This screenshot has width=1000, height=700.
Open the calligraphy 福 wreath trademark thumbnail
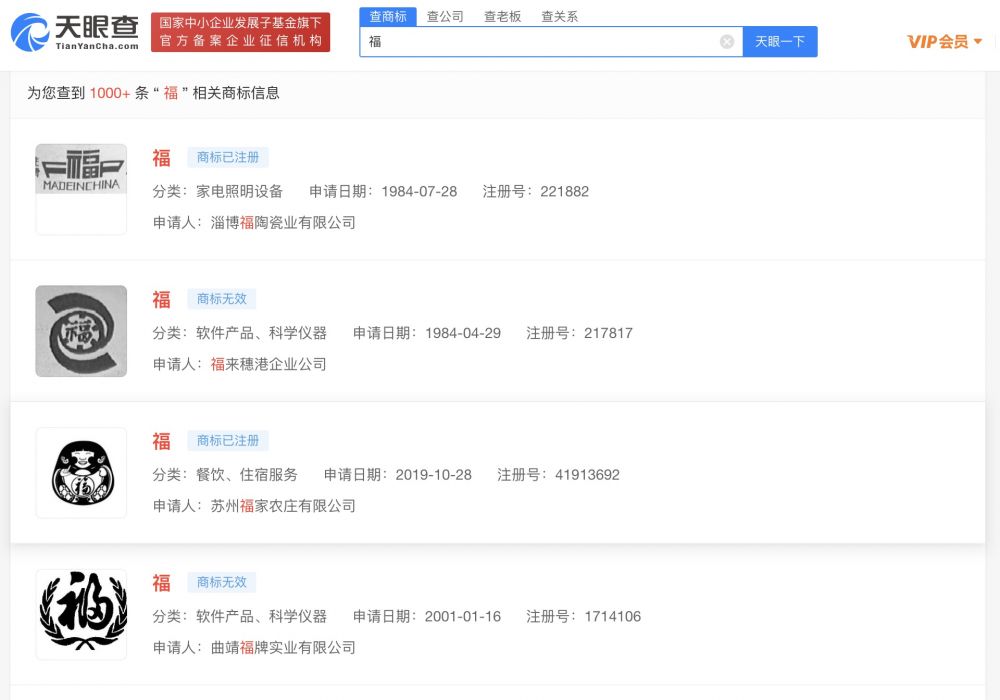pos(81,614)
